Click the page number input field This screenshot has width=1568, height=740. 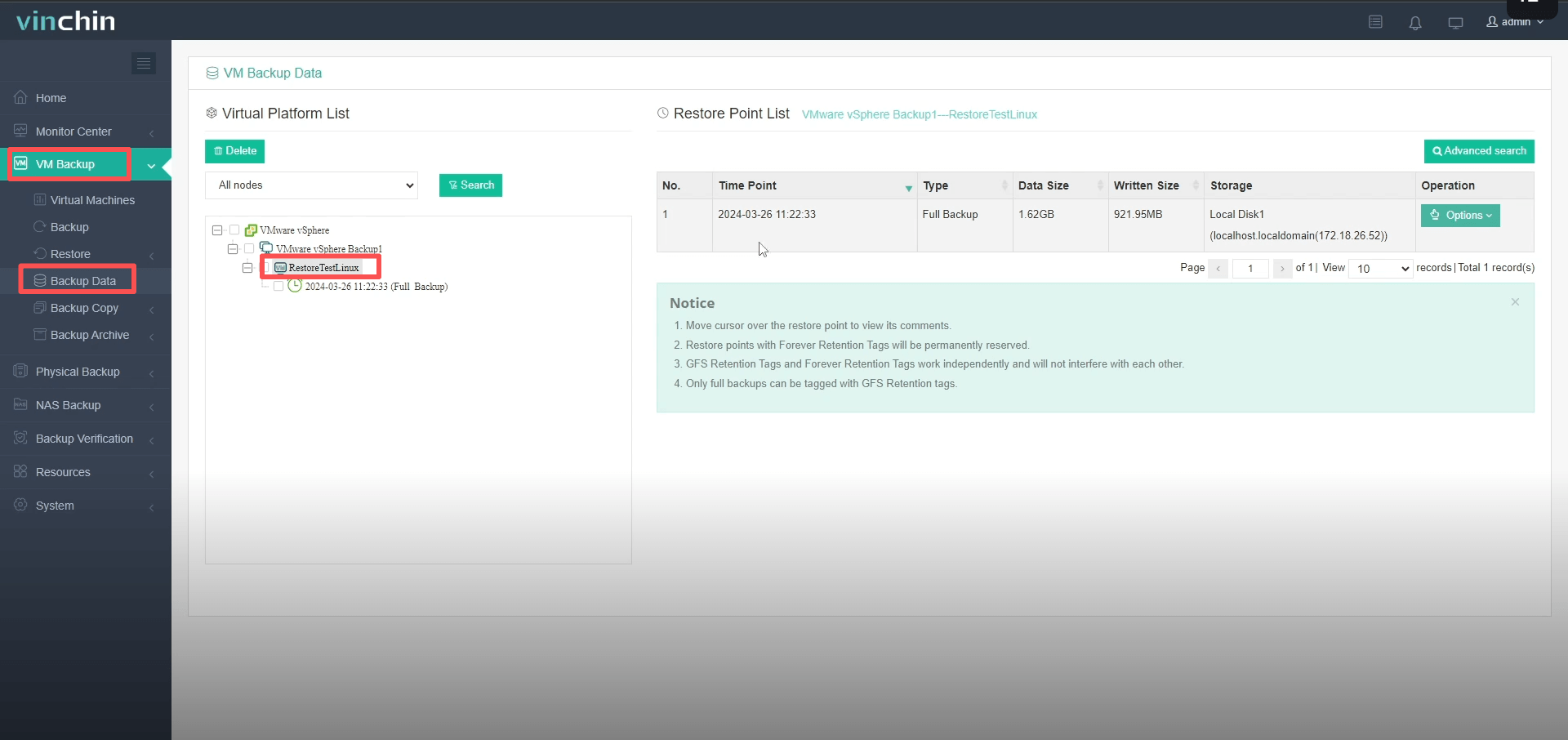pos(1250,268)
